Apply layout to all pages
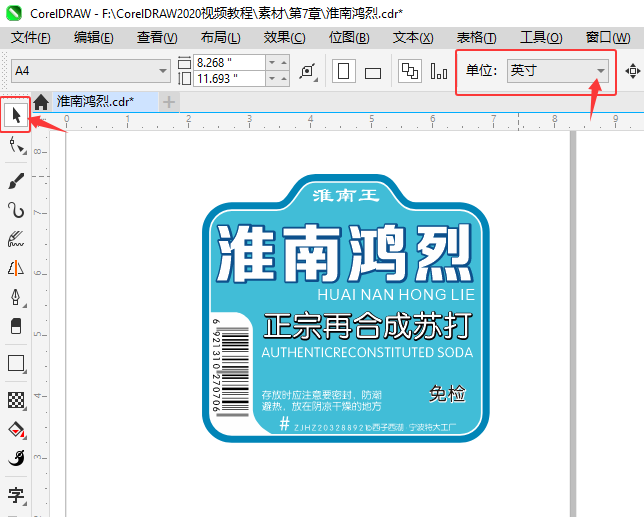Viewport: 644px width, 517px height. (x=409, y=71)
